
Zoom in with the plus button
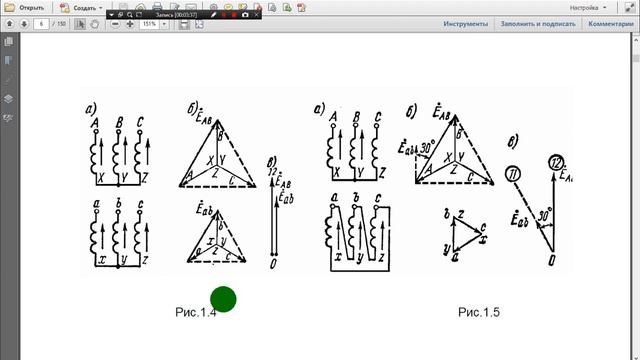[130, 24]
